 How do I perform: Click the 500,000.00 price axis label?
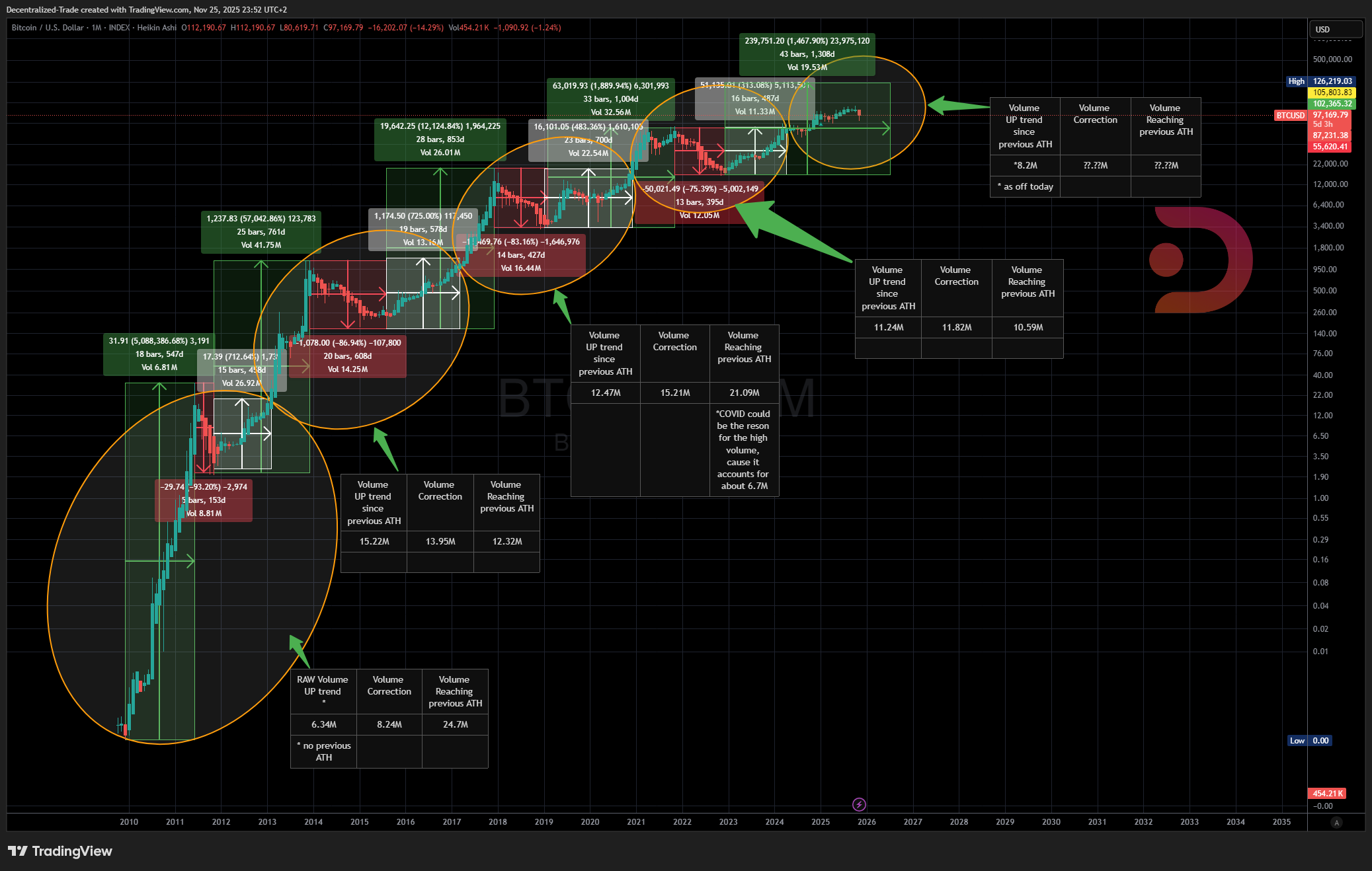(1332, 59)
